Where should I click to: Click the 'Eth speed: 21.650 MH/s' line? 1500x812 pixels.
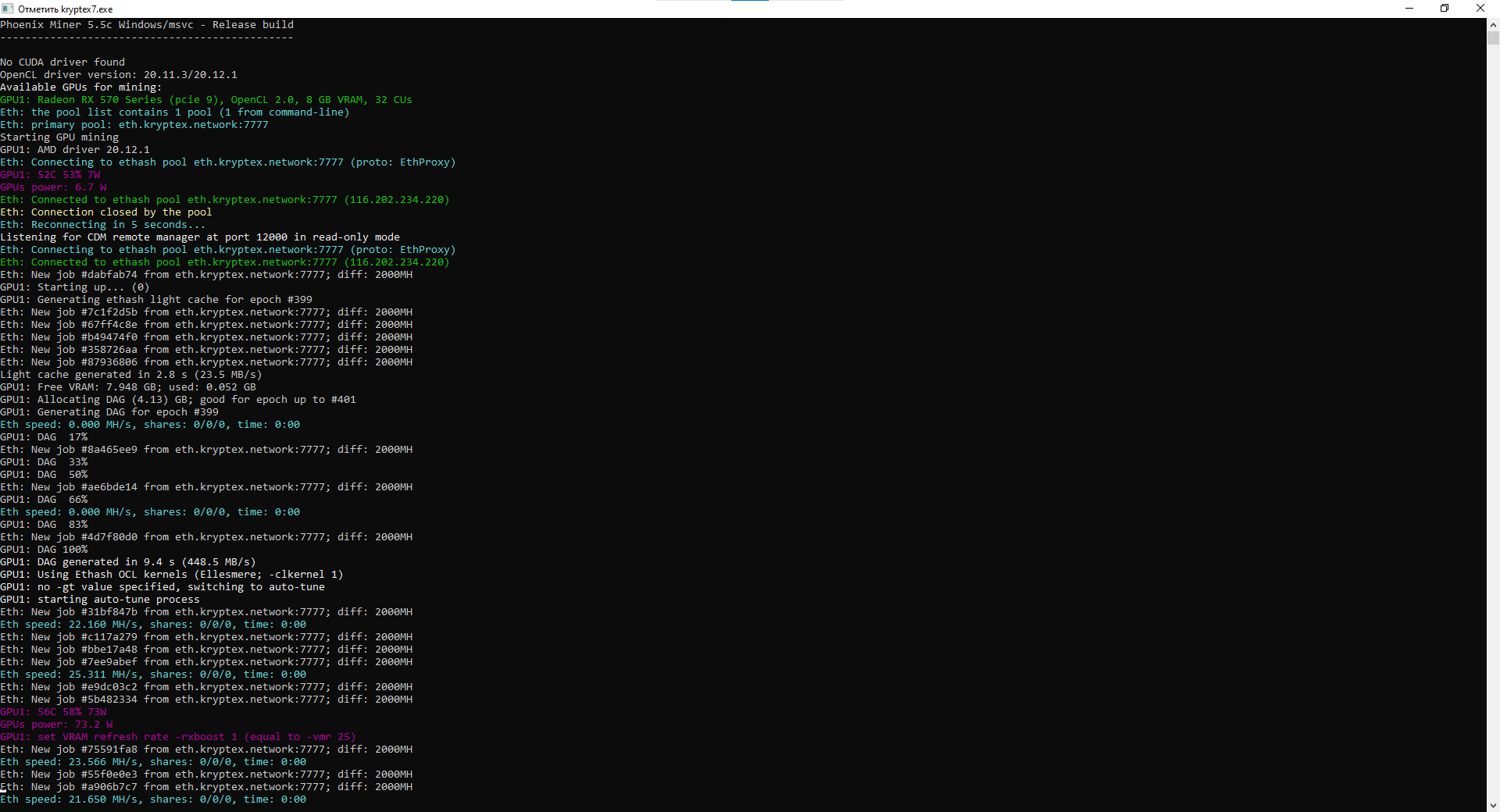pos(153,800)
